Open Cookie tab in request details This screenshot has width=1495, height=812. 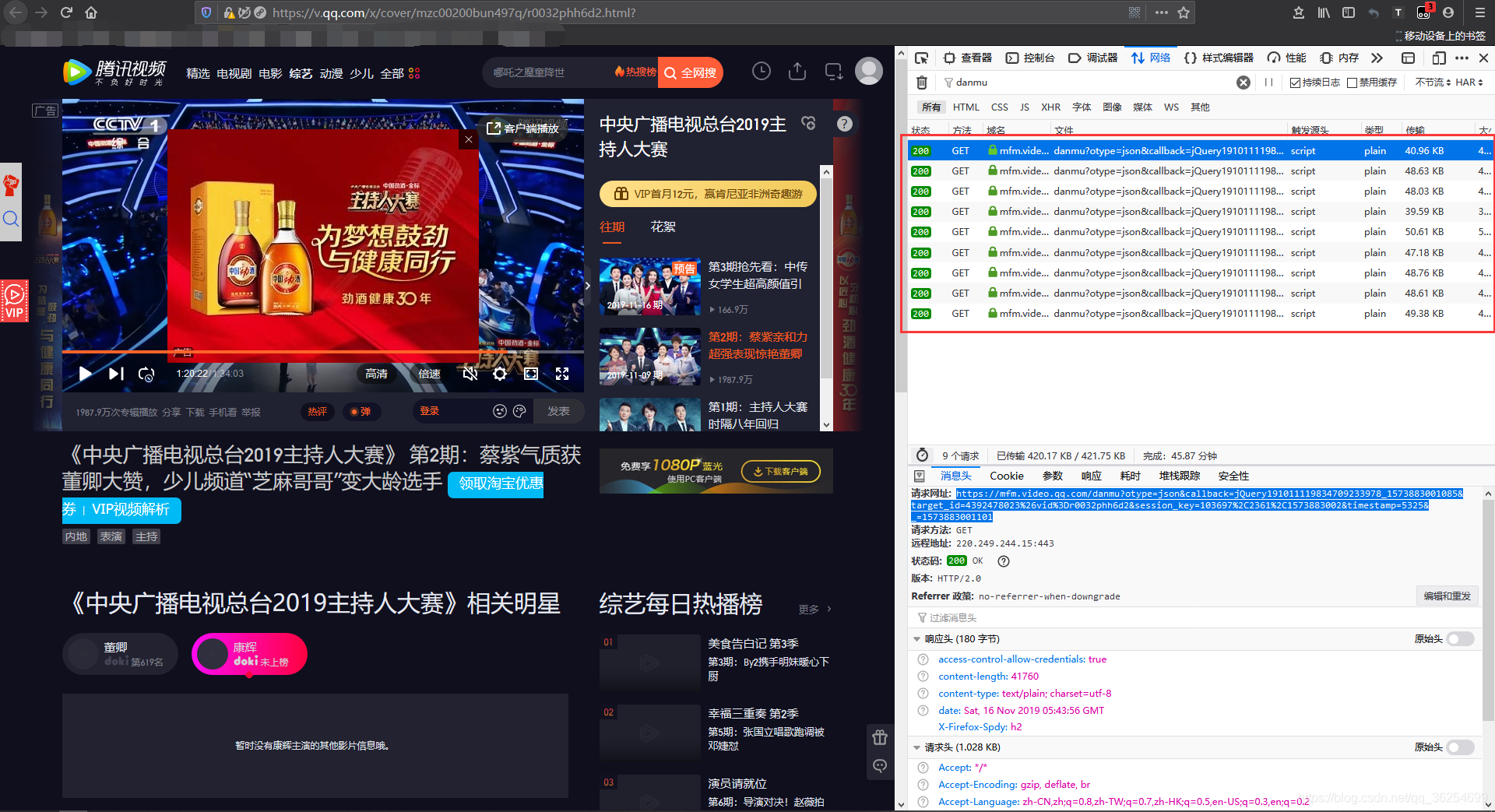pos(1007,476)
